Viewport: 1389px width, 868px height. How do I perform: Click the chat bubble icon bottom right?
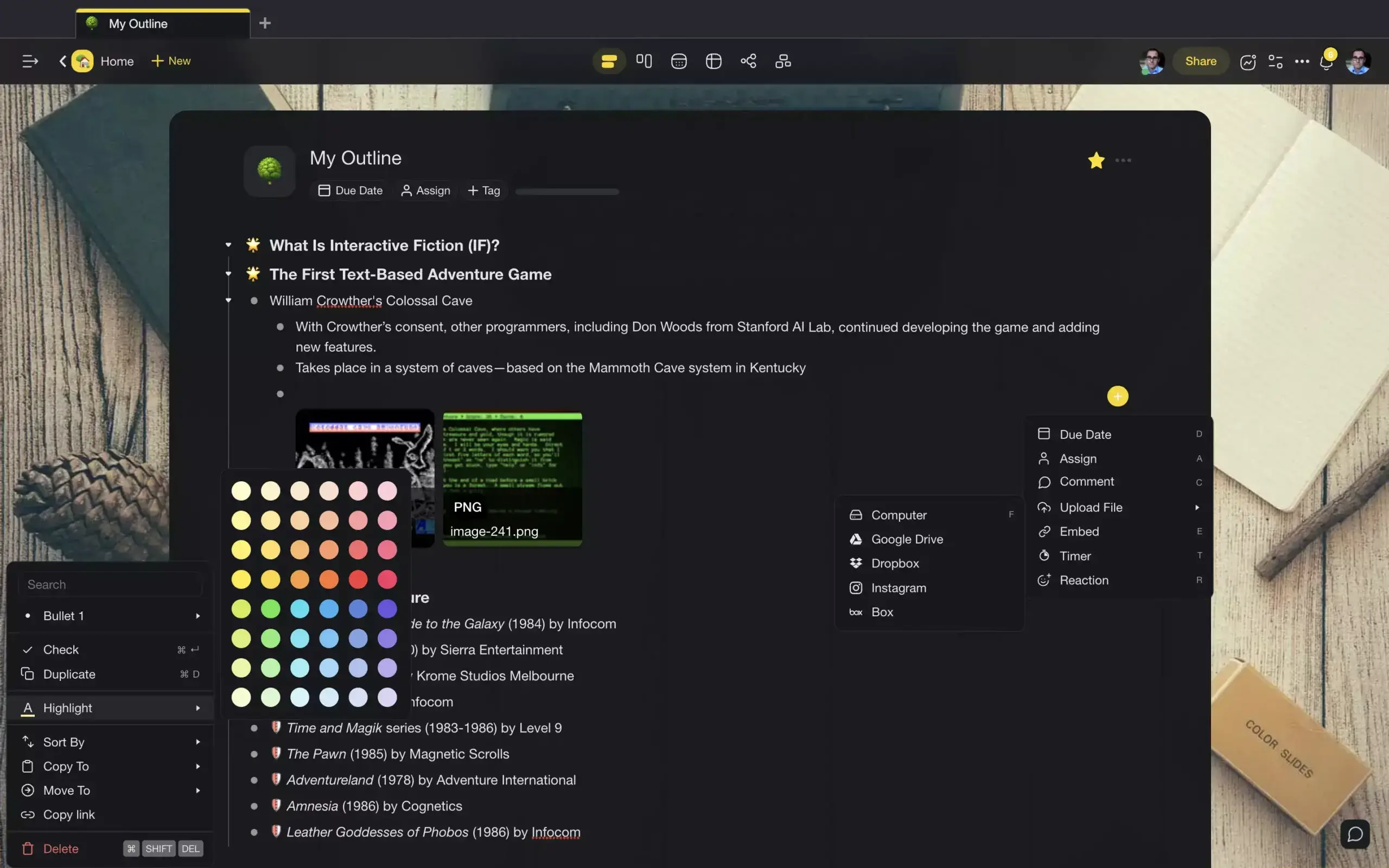[x=1355, y=834]
